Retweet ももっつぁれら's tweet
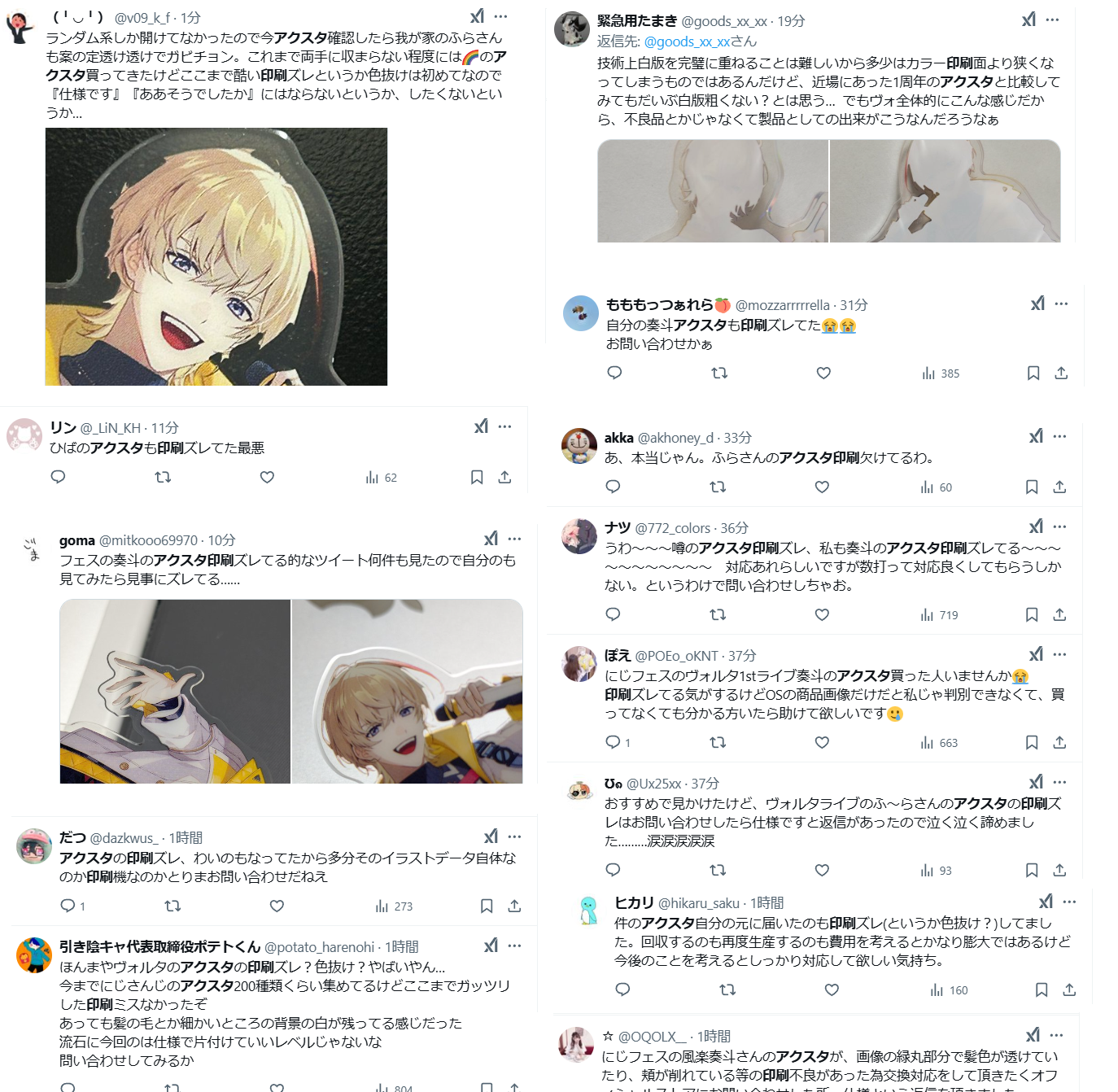 [719, 373]
